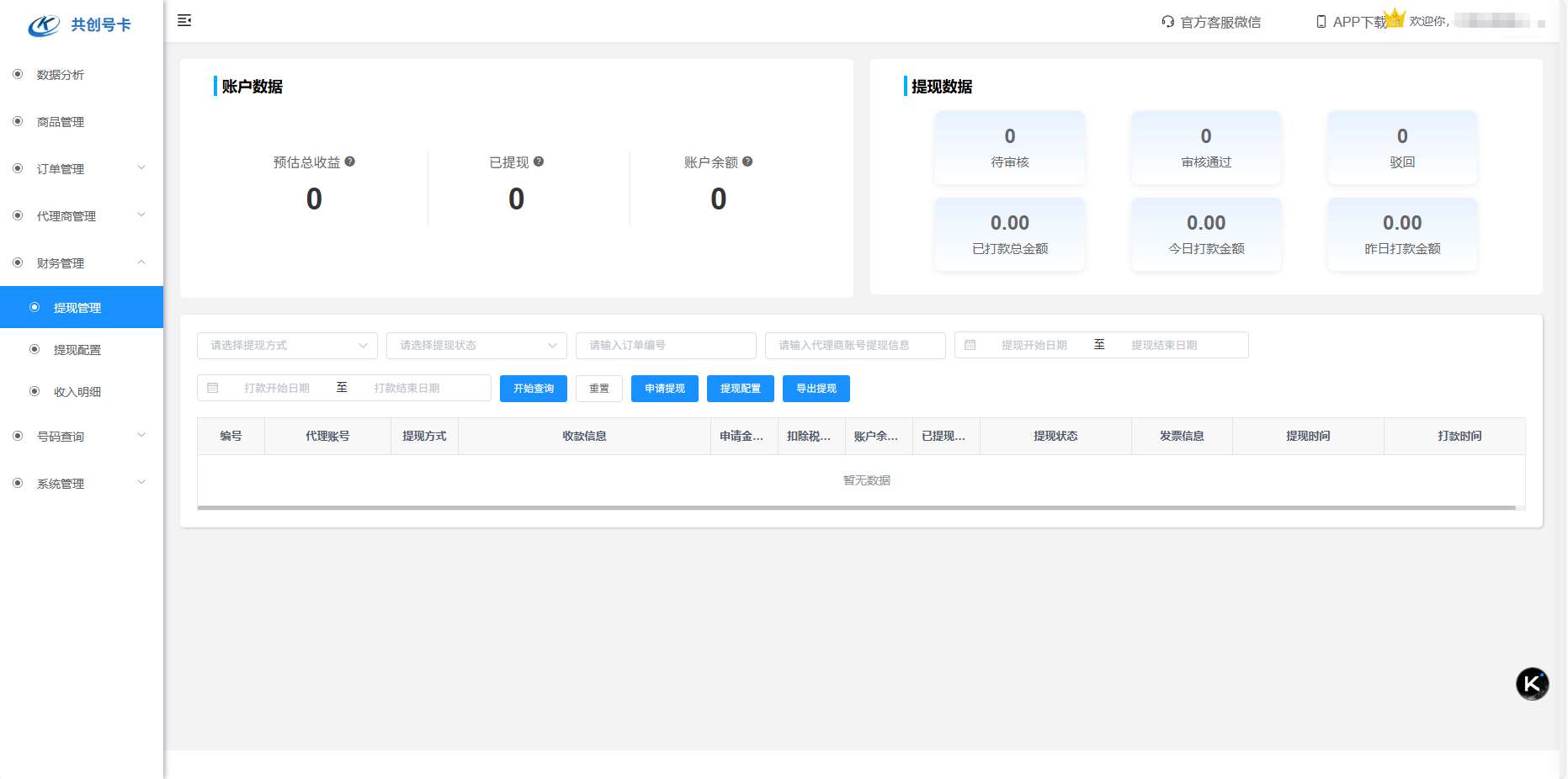Click the headset icon for official customer service

click(x=1167, y=22)
